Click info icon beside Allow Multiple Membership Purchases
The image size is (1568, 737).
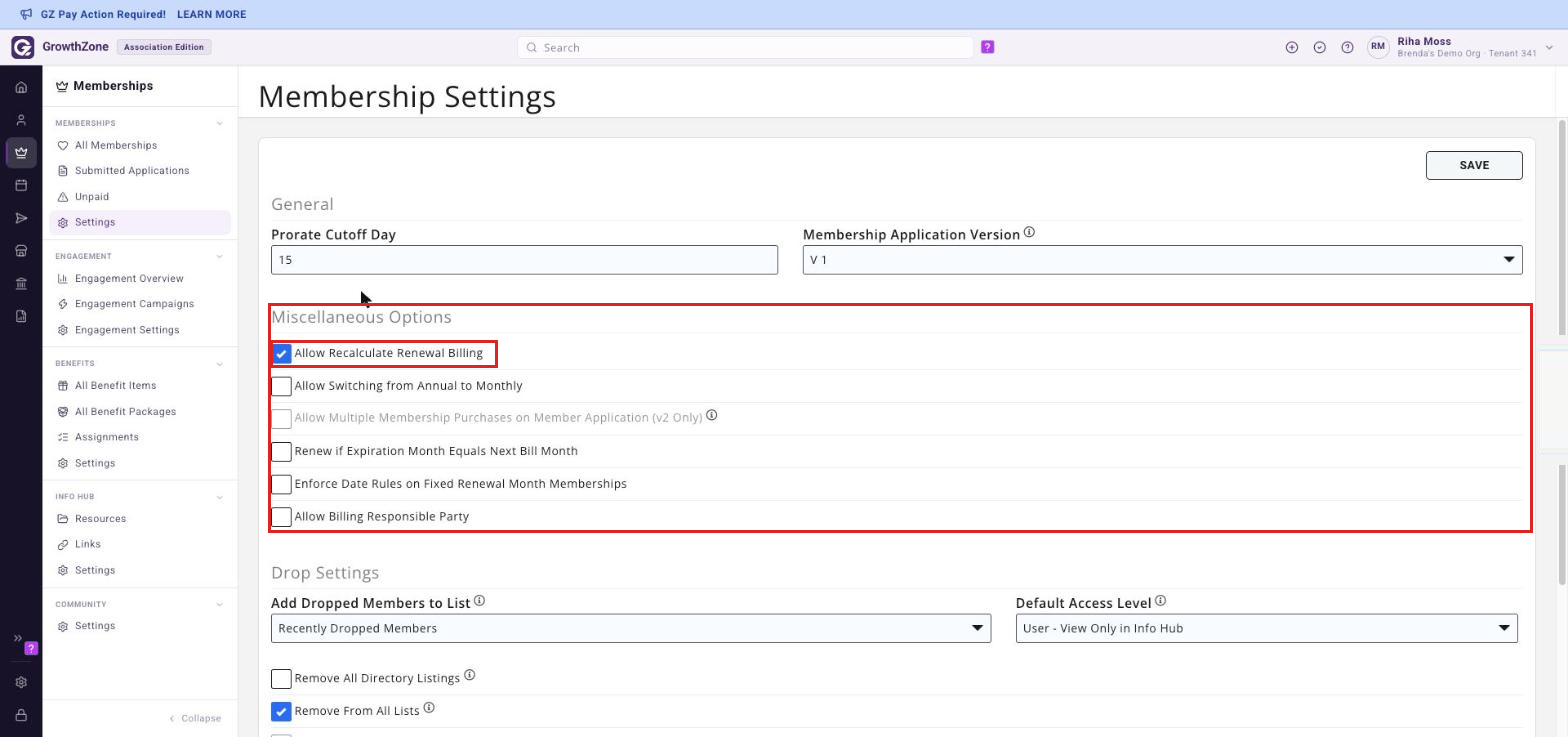pos(711,415)
